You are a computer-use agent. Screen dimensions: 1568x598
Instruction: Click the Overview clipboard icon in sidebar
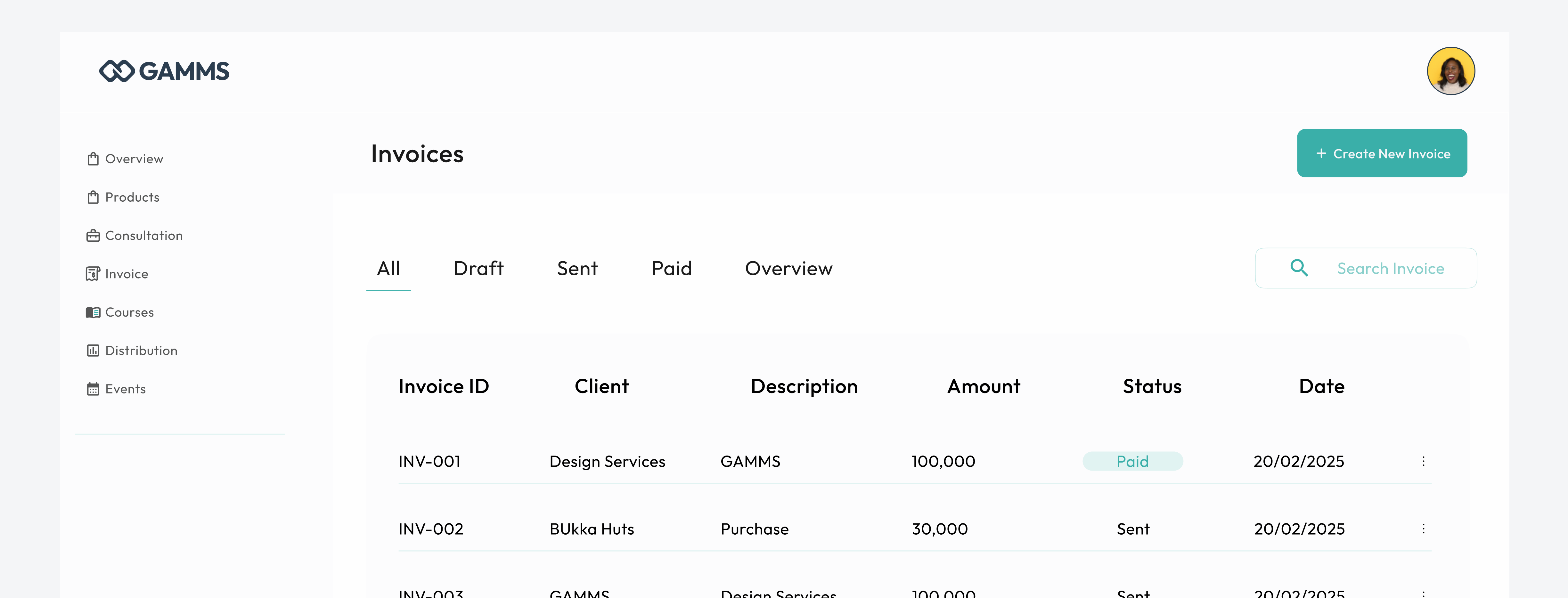click(x=93, y=159)
